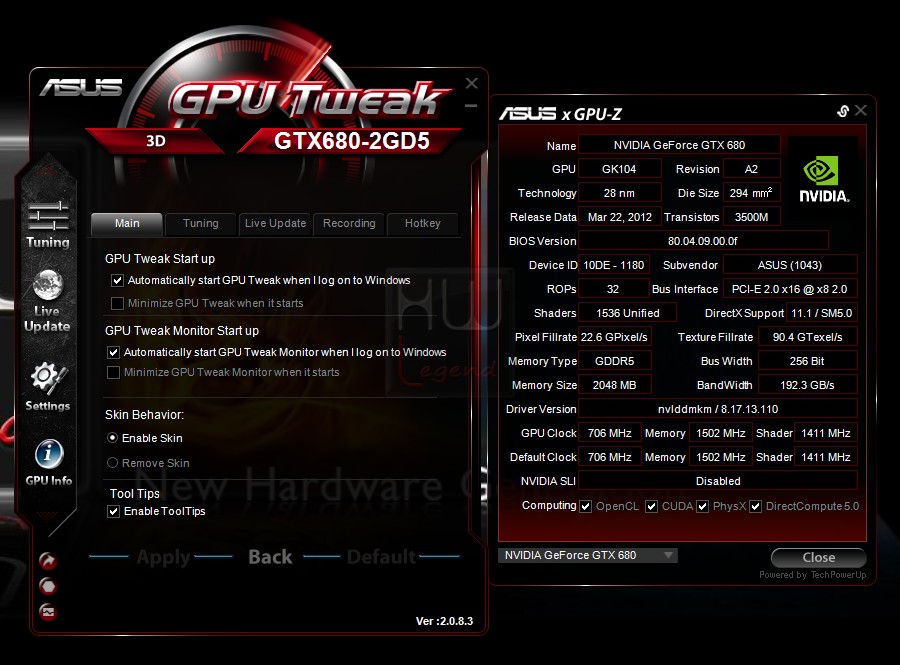The width and height of the screenshot is (900, 665).
Task: Toggle the DirectCompute 5.0 checkbox
Action: pos(755,507)
